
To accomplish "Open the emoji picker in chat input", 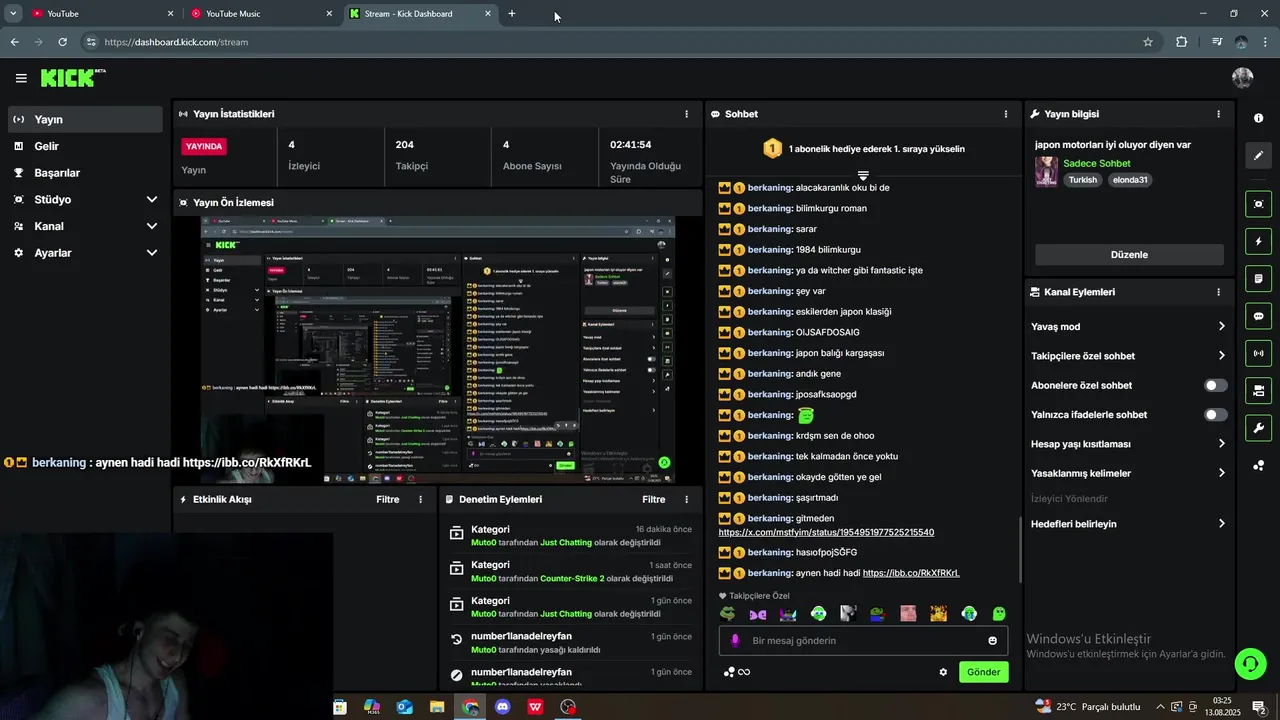I will tap(993, 641).
